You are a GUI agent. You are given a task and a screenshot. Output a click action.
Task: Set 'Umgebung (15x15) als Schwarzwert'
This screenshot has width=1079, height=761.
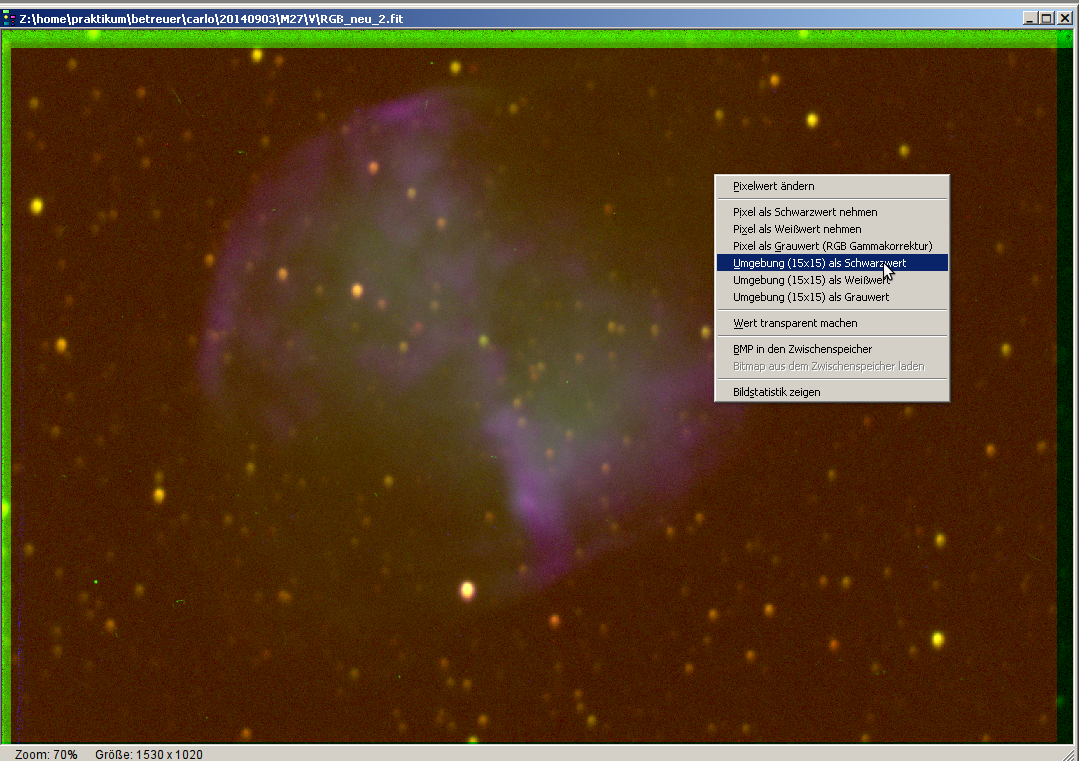[x=819, y=263]
